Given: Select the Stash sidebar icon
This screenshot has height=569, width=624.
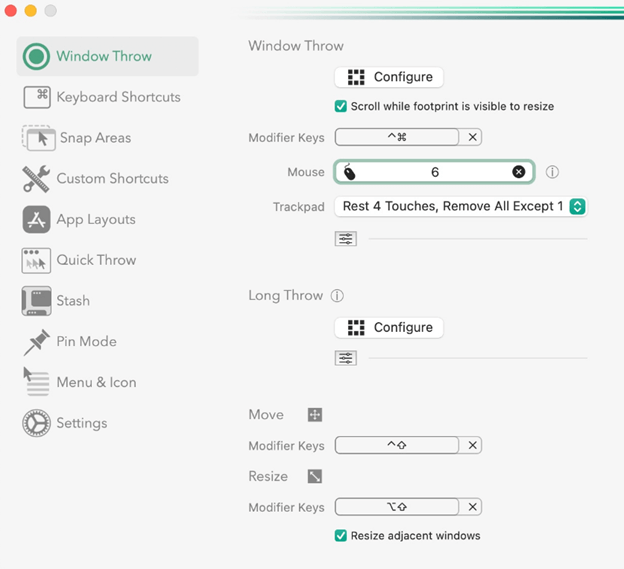Looking at the screenshot, I should tap(37, 301).
